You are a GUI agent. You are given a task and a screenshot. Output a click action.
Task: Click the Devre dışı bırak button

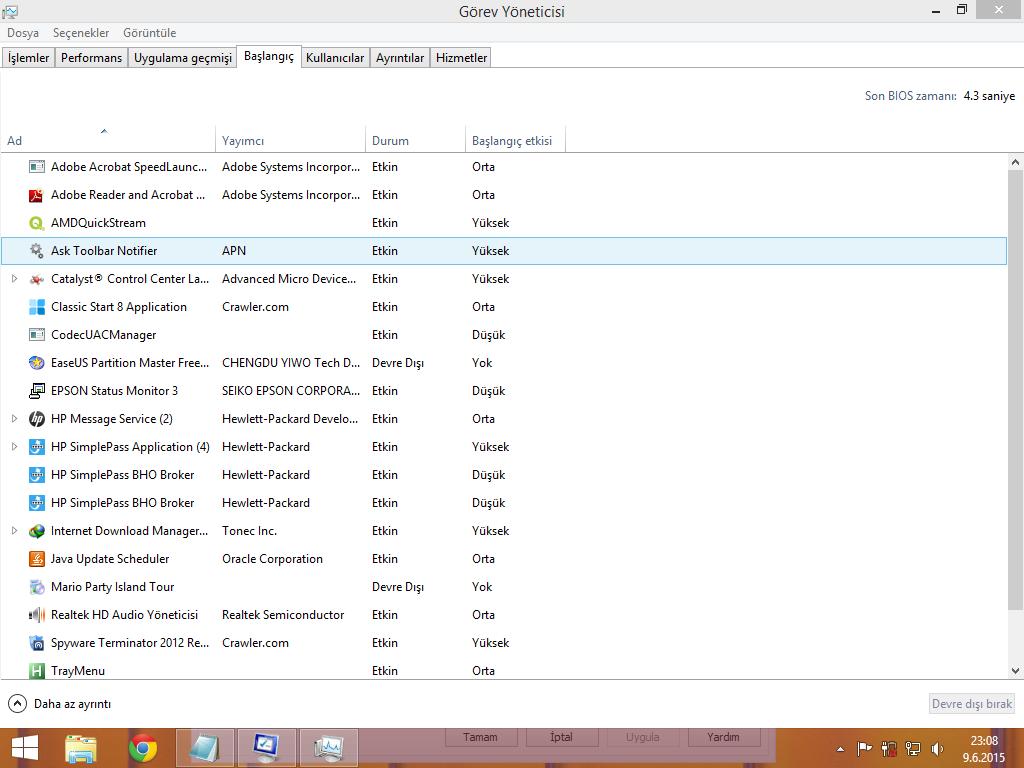point(972,703)
